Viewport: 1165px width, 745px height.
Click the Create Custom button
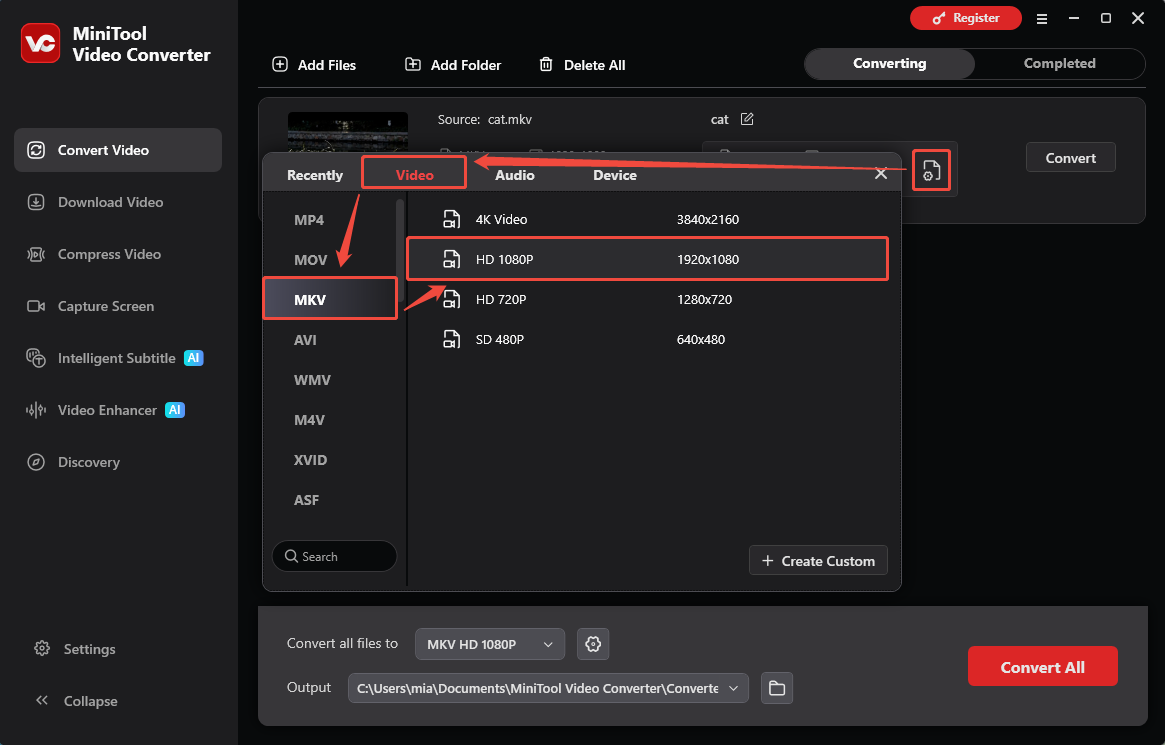coord(818,561)
